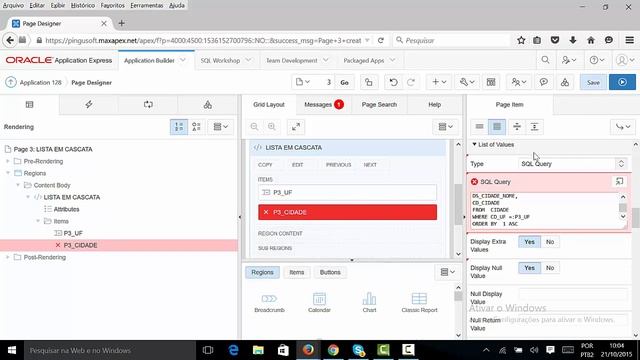Set Display Extra Values to Yes

coord(529,242)
